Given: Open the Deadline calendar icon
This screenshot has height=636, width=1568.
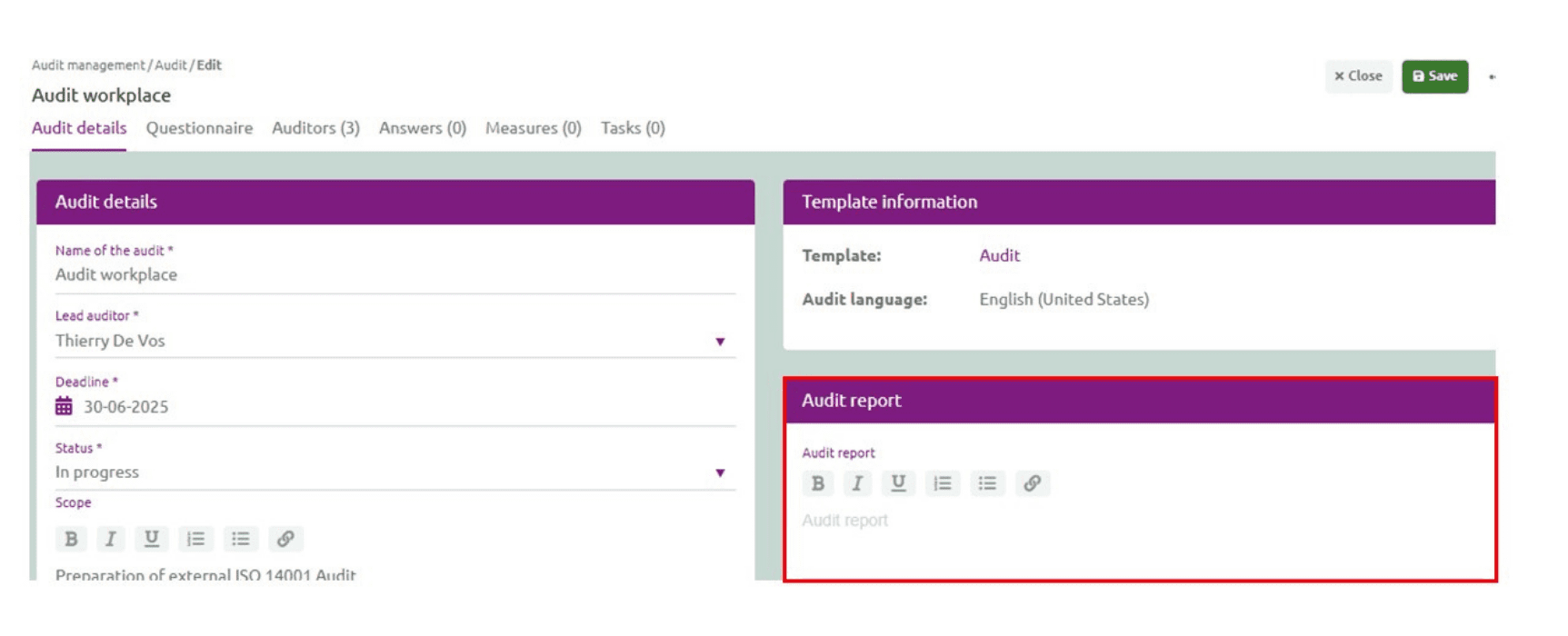Looking at the screenshot, I should 64,406.
